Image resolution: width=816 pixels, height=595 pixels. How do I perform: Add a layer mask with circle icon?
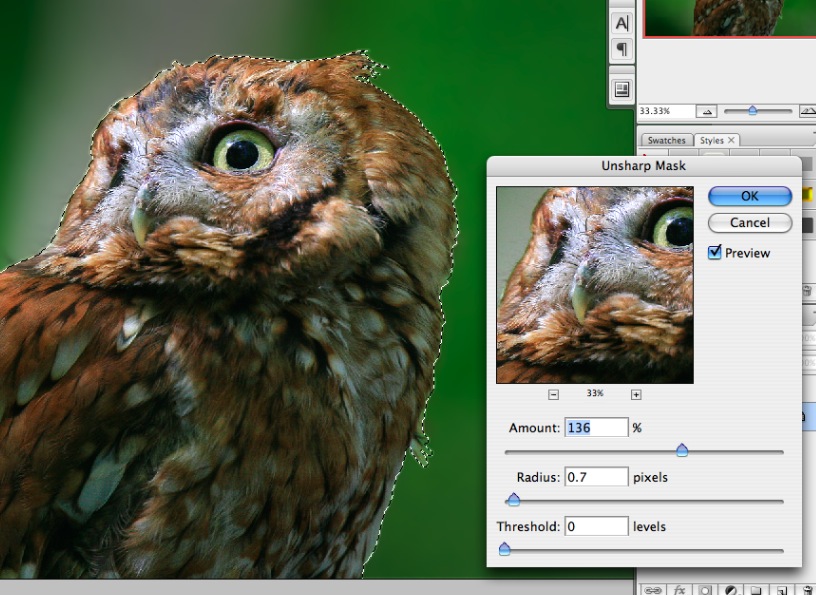click(x=705, y=590)
